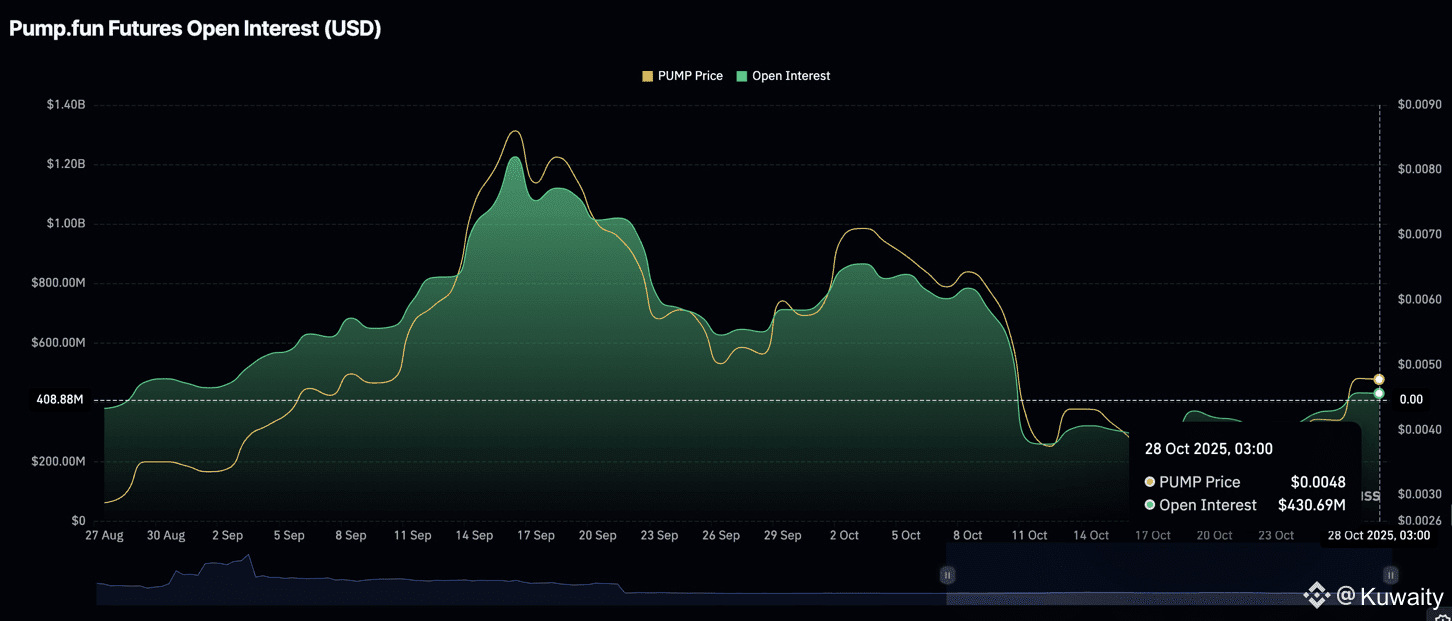Click the 0.00 right-axis crosshair label
Screen dimensions: 1452x621
pos(1410,400)
